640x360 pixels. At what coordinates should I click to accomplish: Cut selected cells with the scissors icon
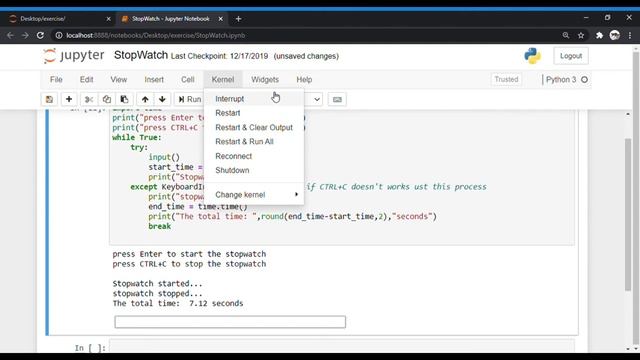(89, 99)
